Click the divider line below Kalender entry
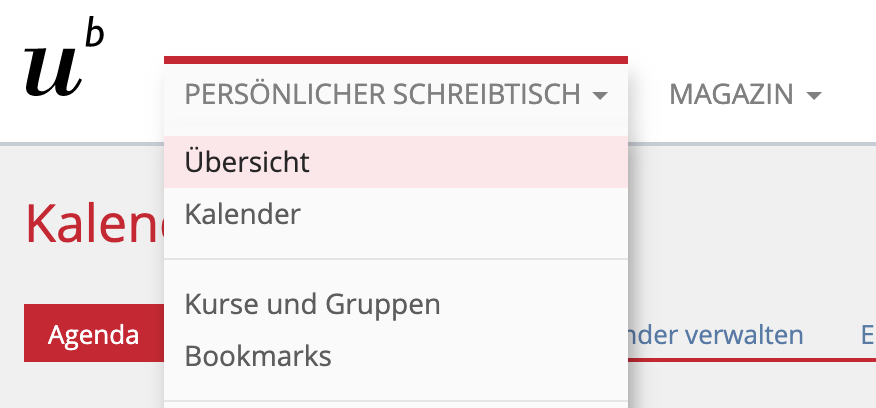 (396, 259)
